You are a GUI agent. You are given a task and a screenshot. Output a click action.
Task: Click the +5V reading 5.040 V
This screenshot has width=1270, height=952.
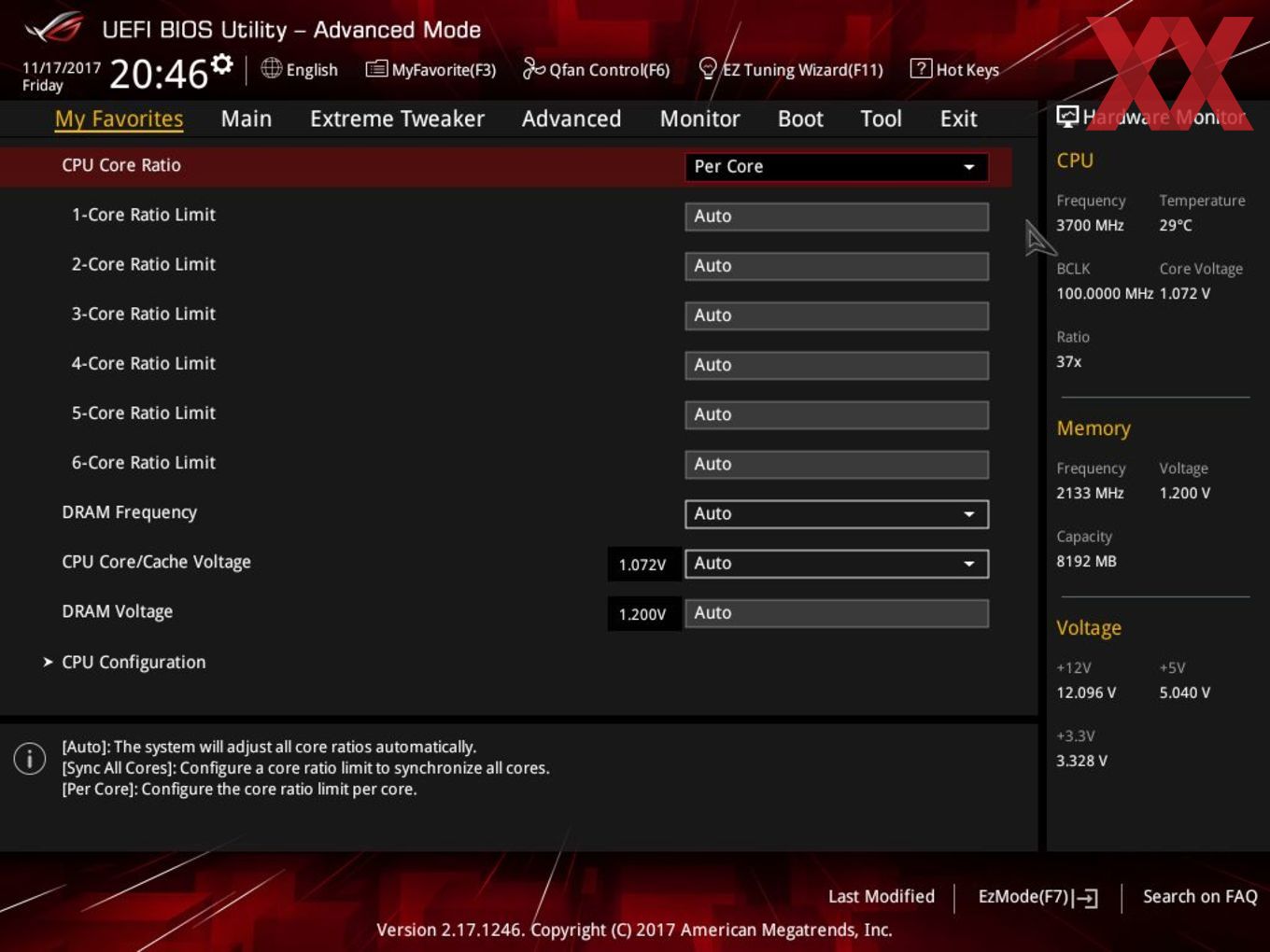(x=1185, y=693)
